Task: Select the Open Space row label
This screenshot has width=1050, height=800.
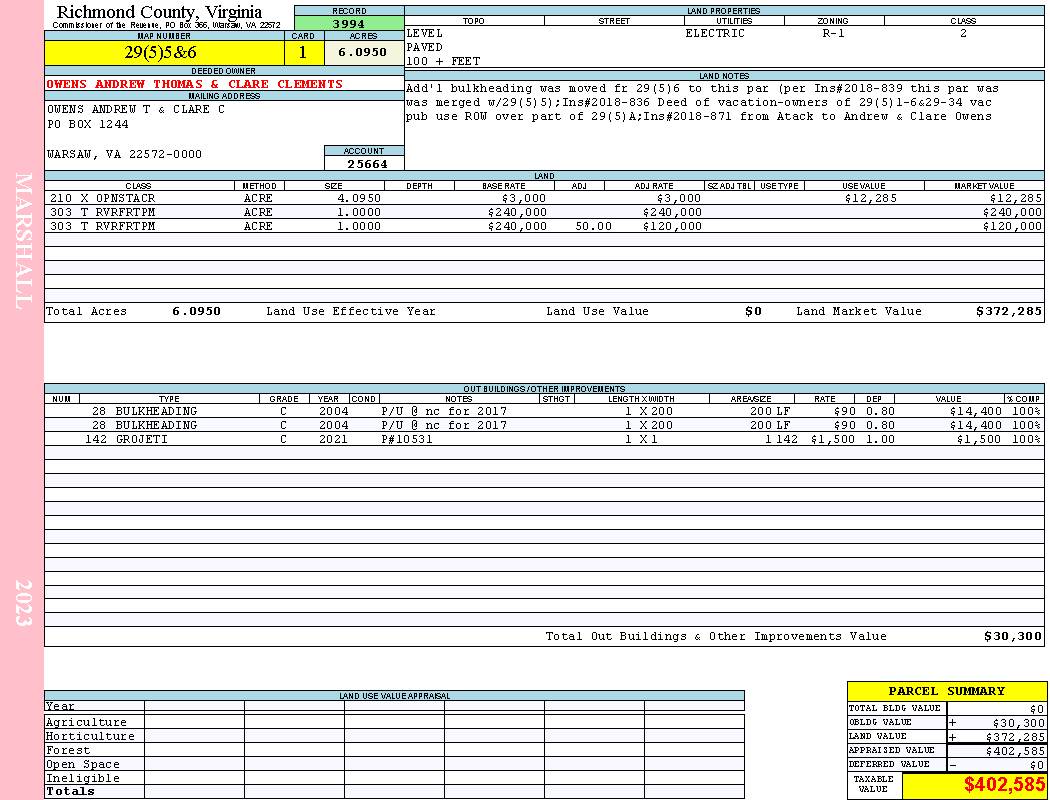Action: (x=83, y=765)
